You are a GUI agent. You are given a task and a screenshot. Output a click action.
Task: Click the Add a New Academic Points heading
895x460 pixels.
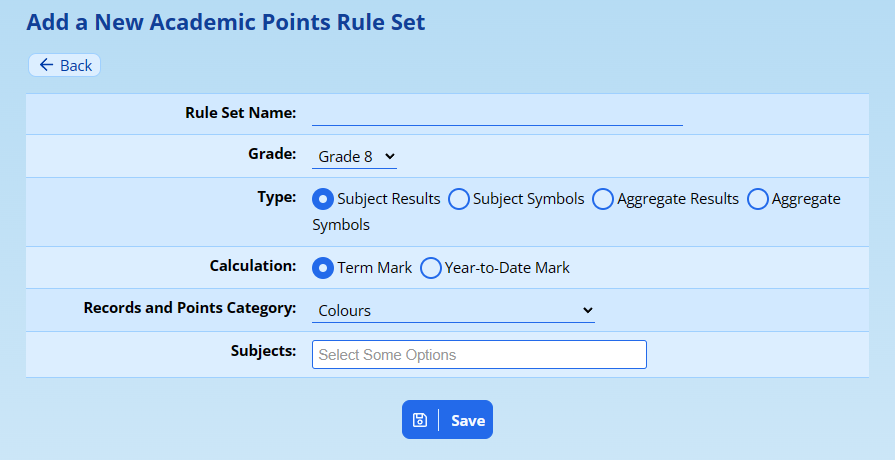(226, 21)
